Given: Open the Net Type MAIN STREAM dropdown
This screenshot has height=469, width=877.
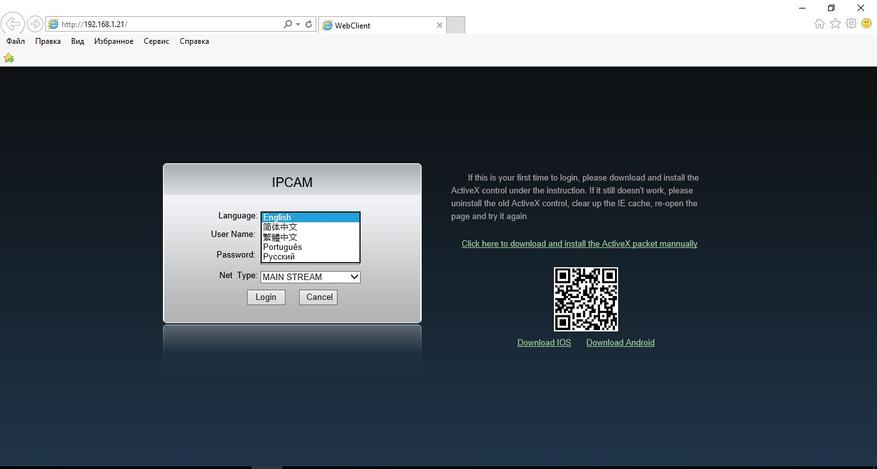Looking at the screenshot, I should click(x=310, y=277).
